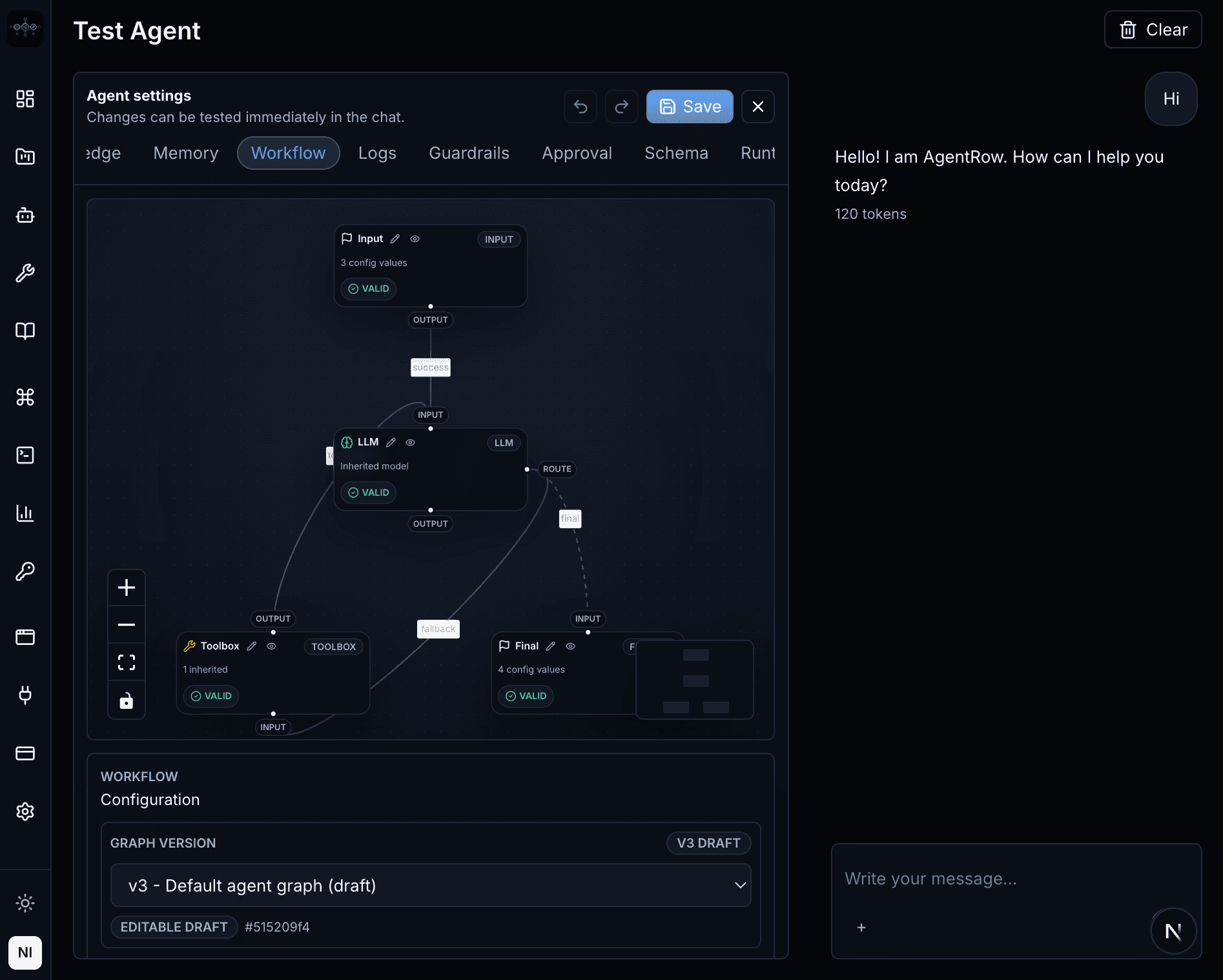
Task: Open the API key icon in sidebar
Action: [x=25, y=571]
